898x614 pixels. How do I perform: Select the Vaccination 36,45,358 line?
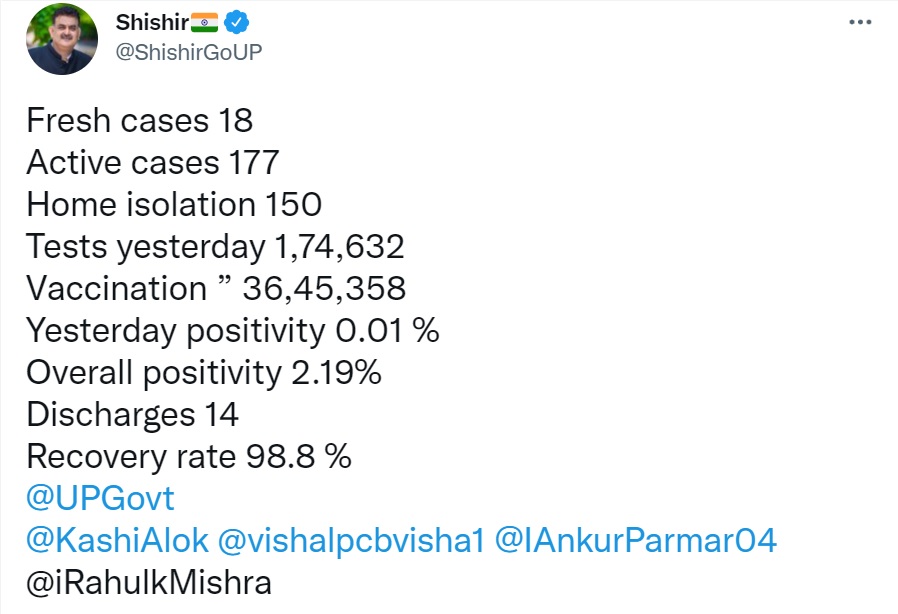coord(216,289)
